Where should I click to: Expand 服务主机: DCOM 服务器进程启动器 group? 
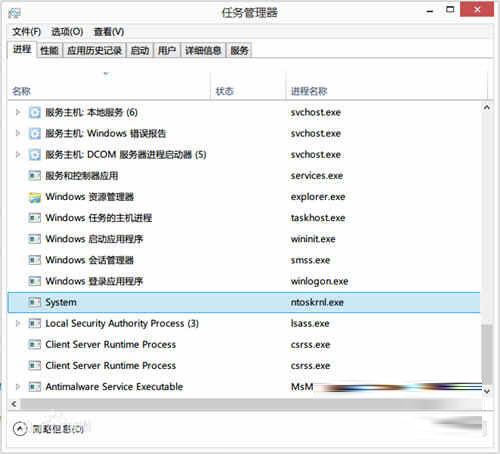(x=18, y=155)
